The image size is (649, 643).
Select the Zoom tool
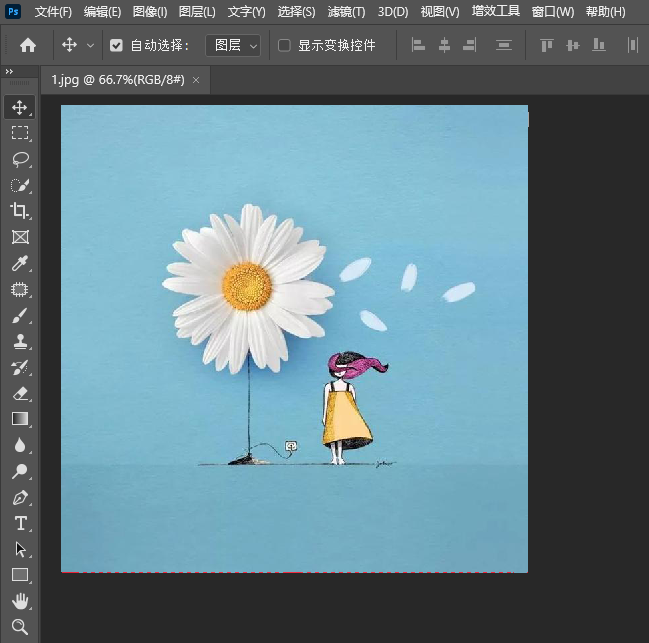[x=19, y=627]
